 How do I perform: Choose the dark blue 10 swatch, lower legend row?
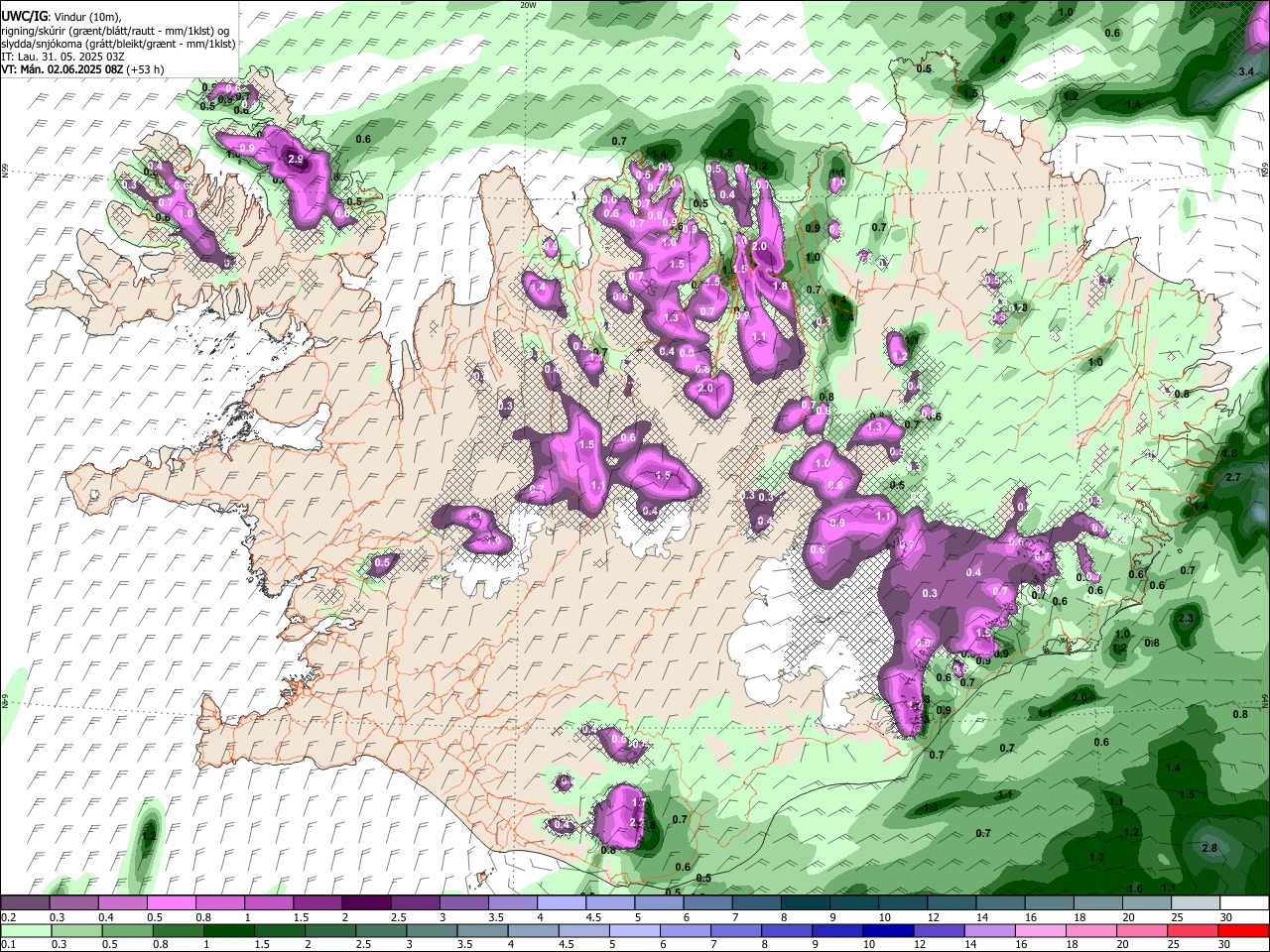pos(889,931)
